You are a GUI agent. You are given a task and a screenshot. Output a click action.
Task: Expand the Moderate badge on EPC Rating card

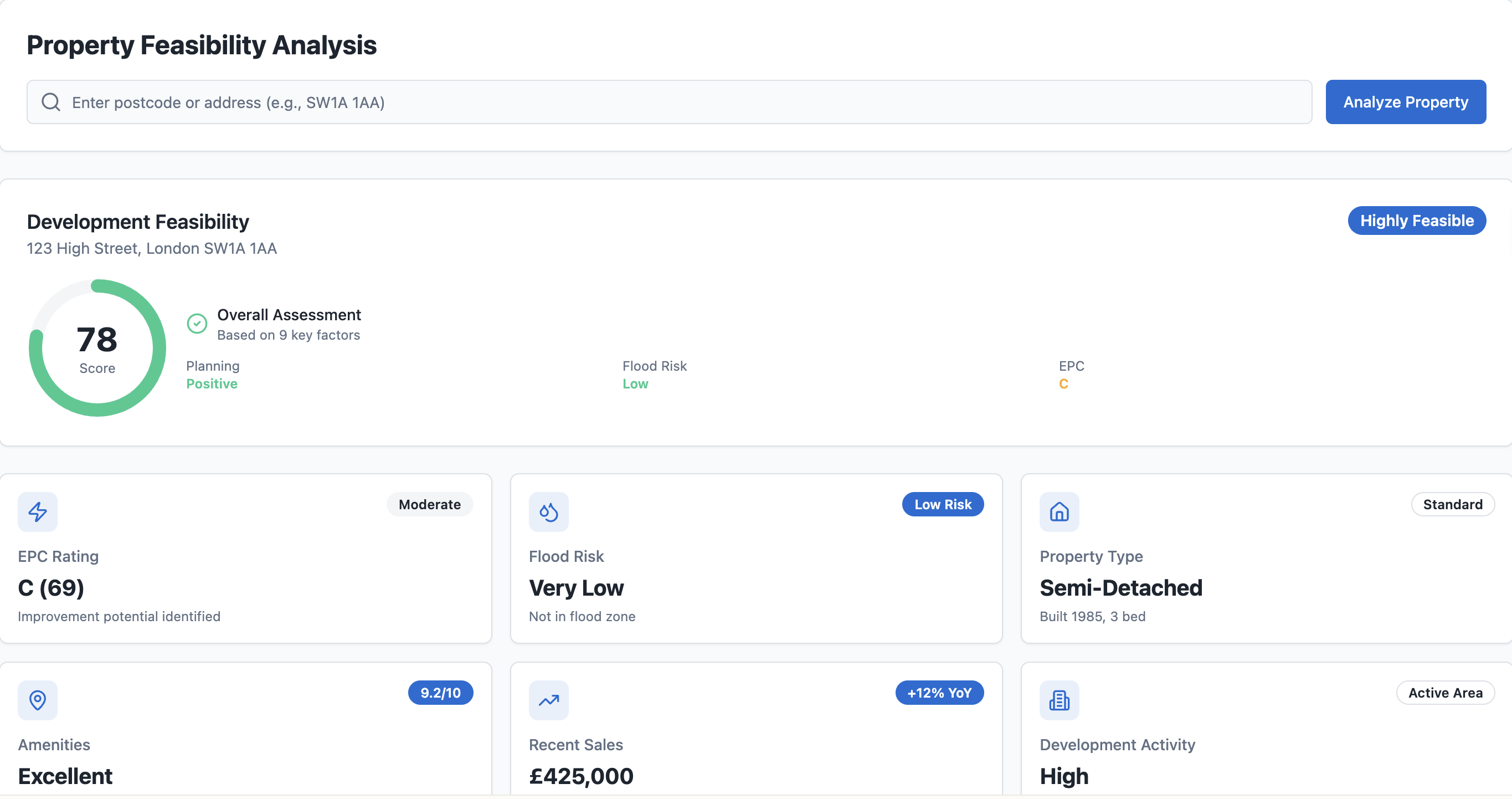point(430,504)
